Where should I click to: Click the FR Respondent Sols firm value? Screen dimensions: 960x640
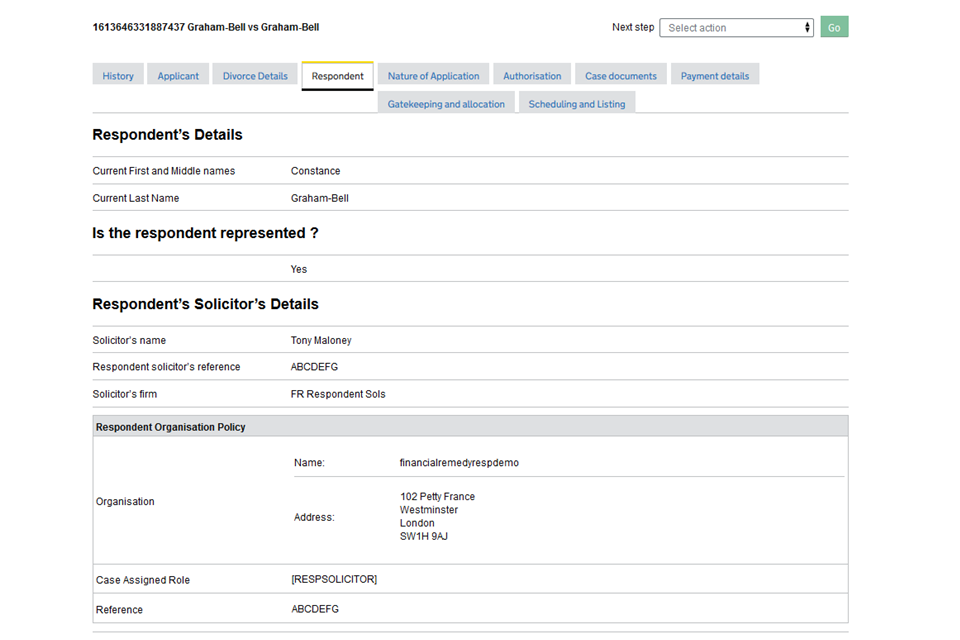click(x=338, y=394)
